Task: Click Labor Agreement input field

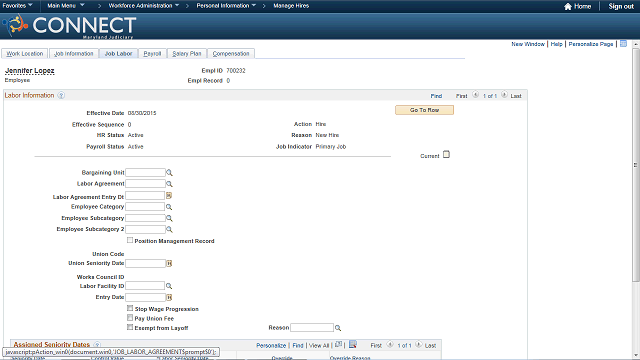Action: 145,184
